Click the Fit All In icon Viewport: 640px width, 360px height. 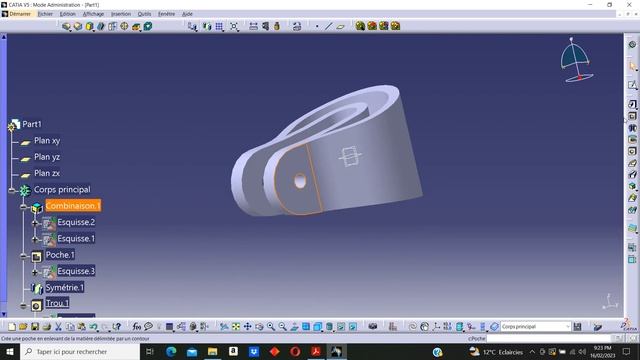coord(236,327)
